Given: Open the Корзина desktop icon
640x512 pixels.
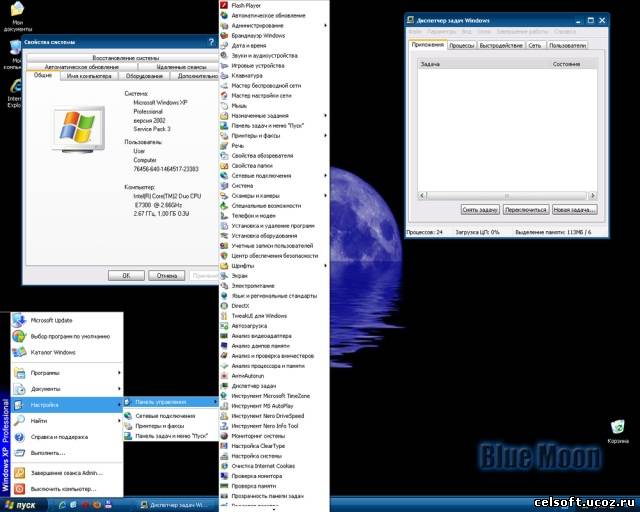Looking at the screenshot, I should click(x=618, y=427).
